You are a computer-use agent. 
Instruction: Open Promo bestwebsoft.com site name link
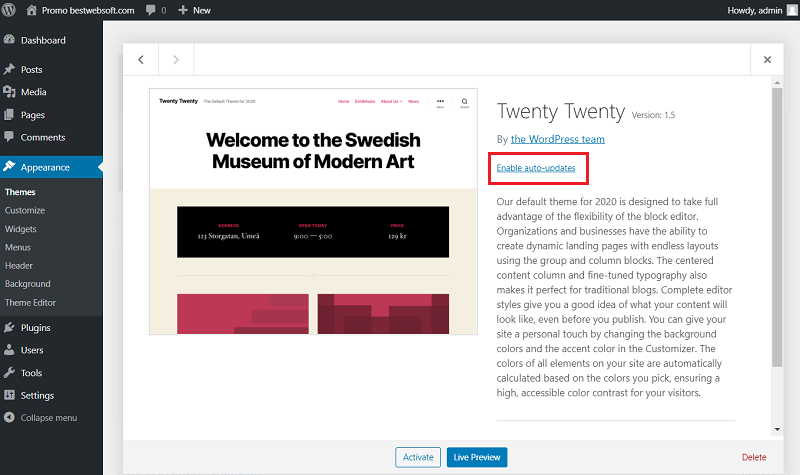click(88, 10)
